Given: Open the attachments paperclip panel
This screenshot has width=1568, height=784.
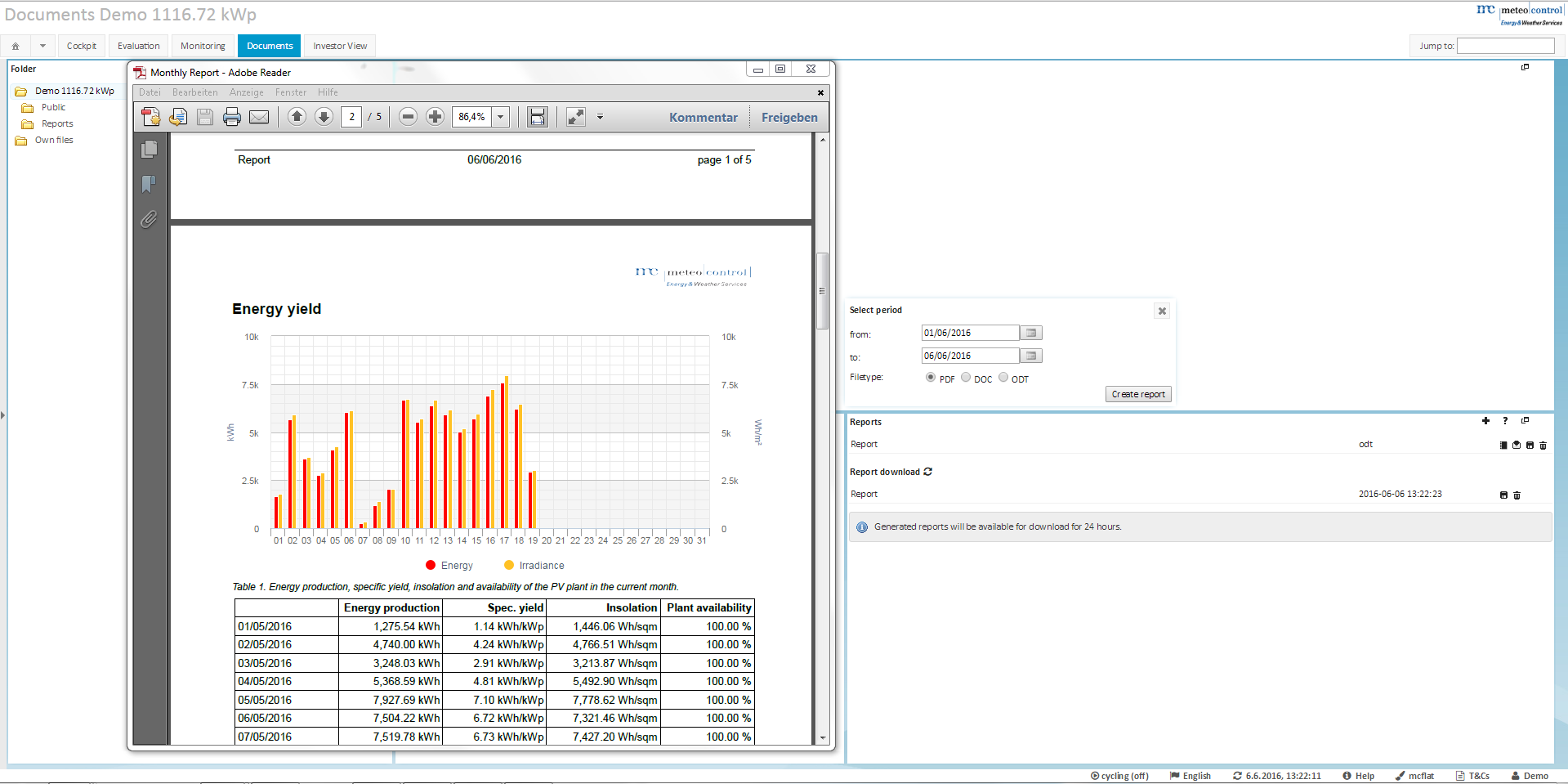Looking at the screenshot, I should (149, 219).
